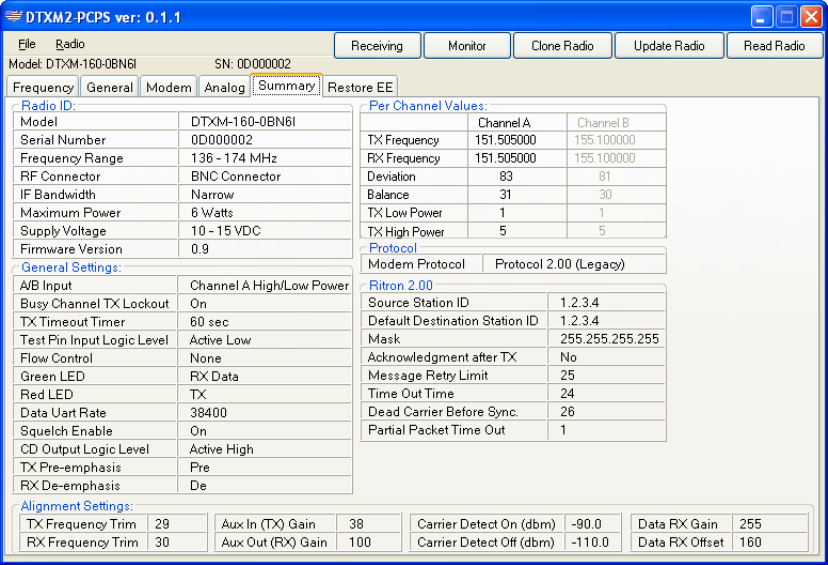Screen dimensions: 828x565
Task: Click the Frequency Range value 136 - 174 MHz
Action: click(x=234, y=158)
